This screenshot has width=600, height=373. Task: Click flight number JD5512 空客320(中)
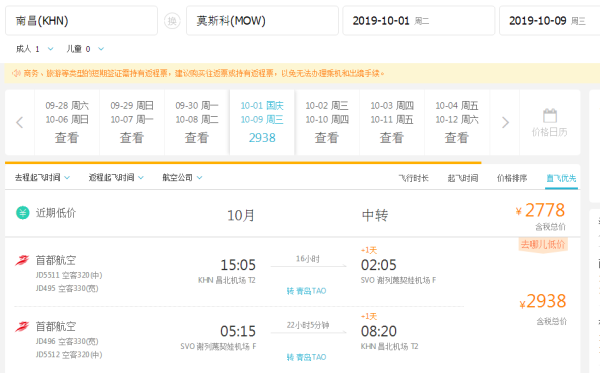tap(69, 355)
